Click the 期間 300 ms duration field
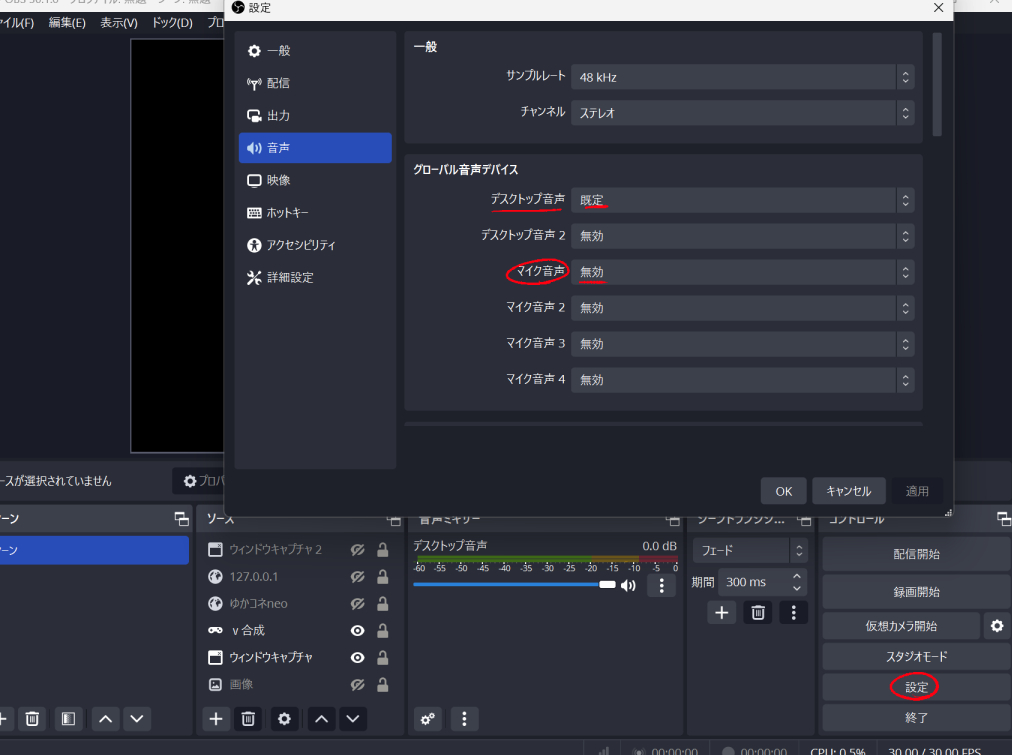The width and height of the screenshot is (1012, 755). tap(762, 582)
